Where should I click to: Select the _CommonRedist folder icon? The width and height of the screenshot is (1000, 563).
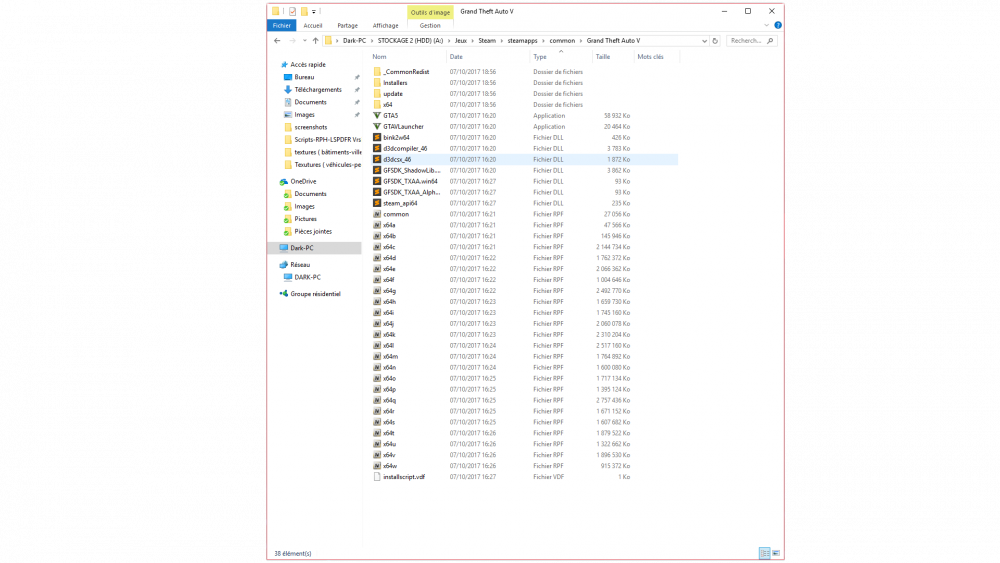(x=377, y=72)
